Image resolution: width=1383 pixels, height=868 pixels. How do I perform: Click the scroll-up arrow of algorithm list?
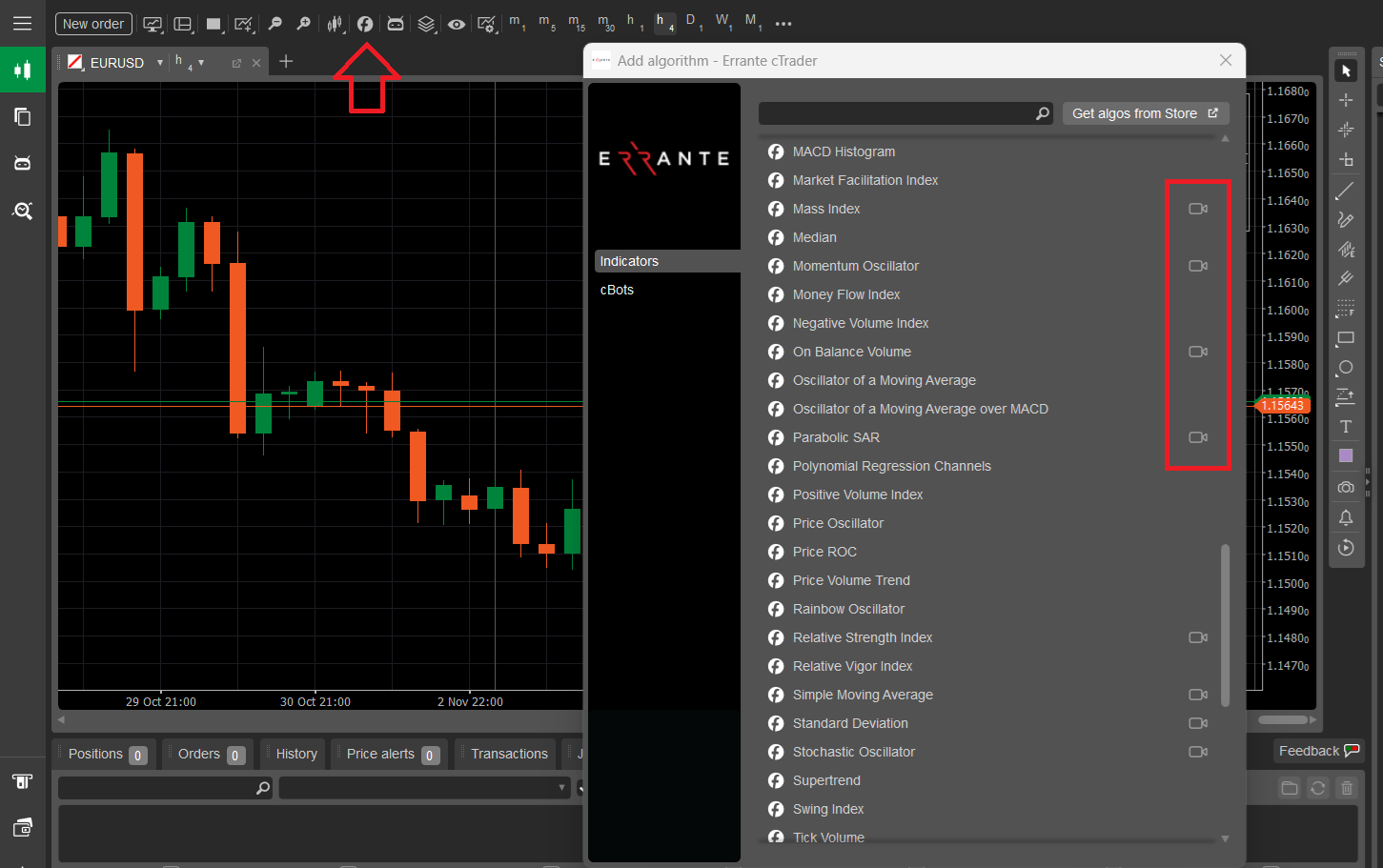pyautogui.click(x=1225, y=138)
